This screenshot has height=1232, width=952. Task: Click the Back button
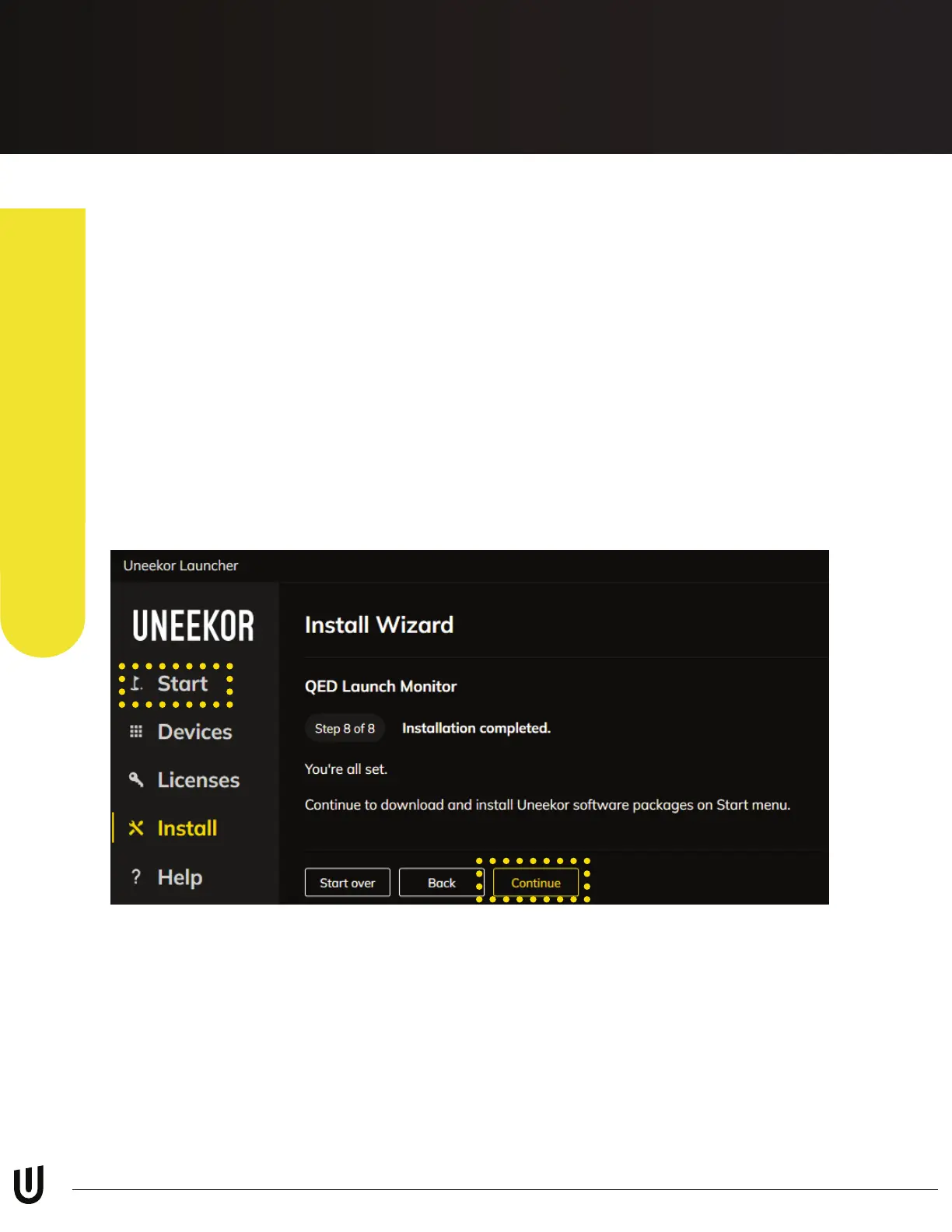[x=442, y=883]
